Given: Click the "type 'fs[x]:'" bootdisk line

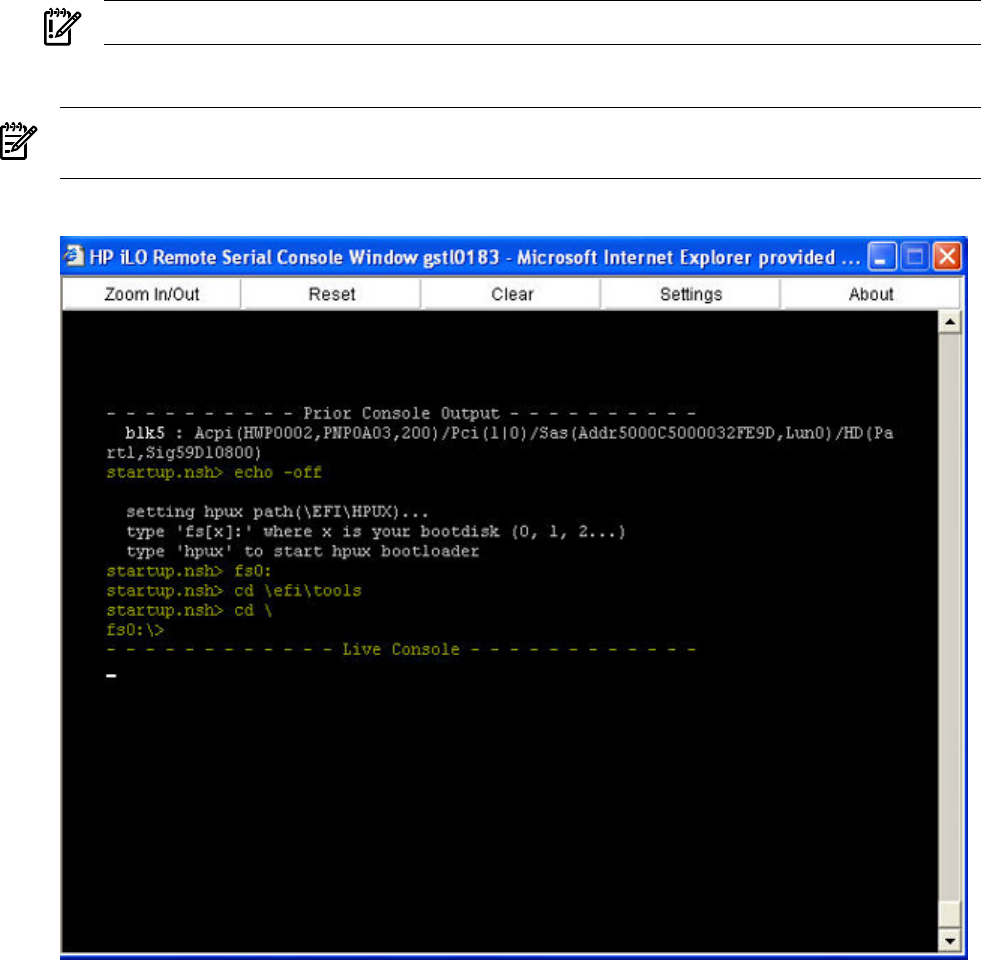Looking at the screenshot, I should tap(376, 531).
